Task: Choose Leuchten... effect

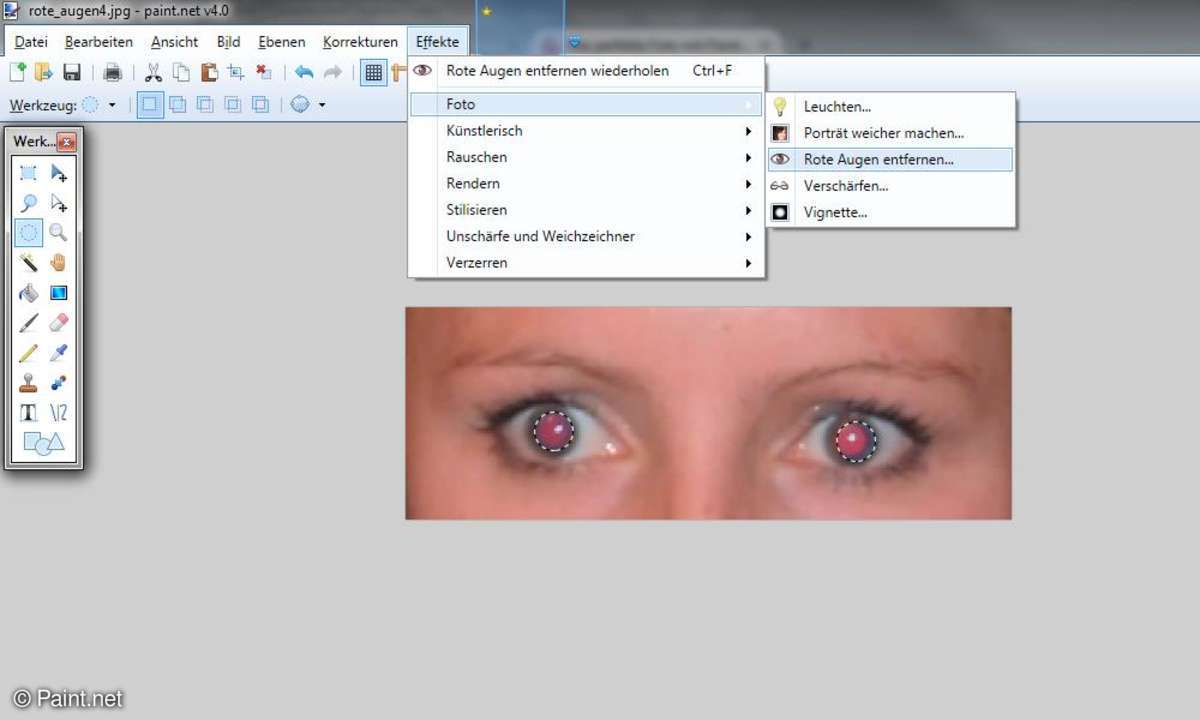Action: 891,106
